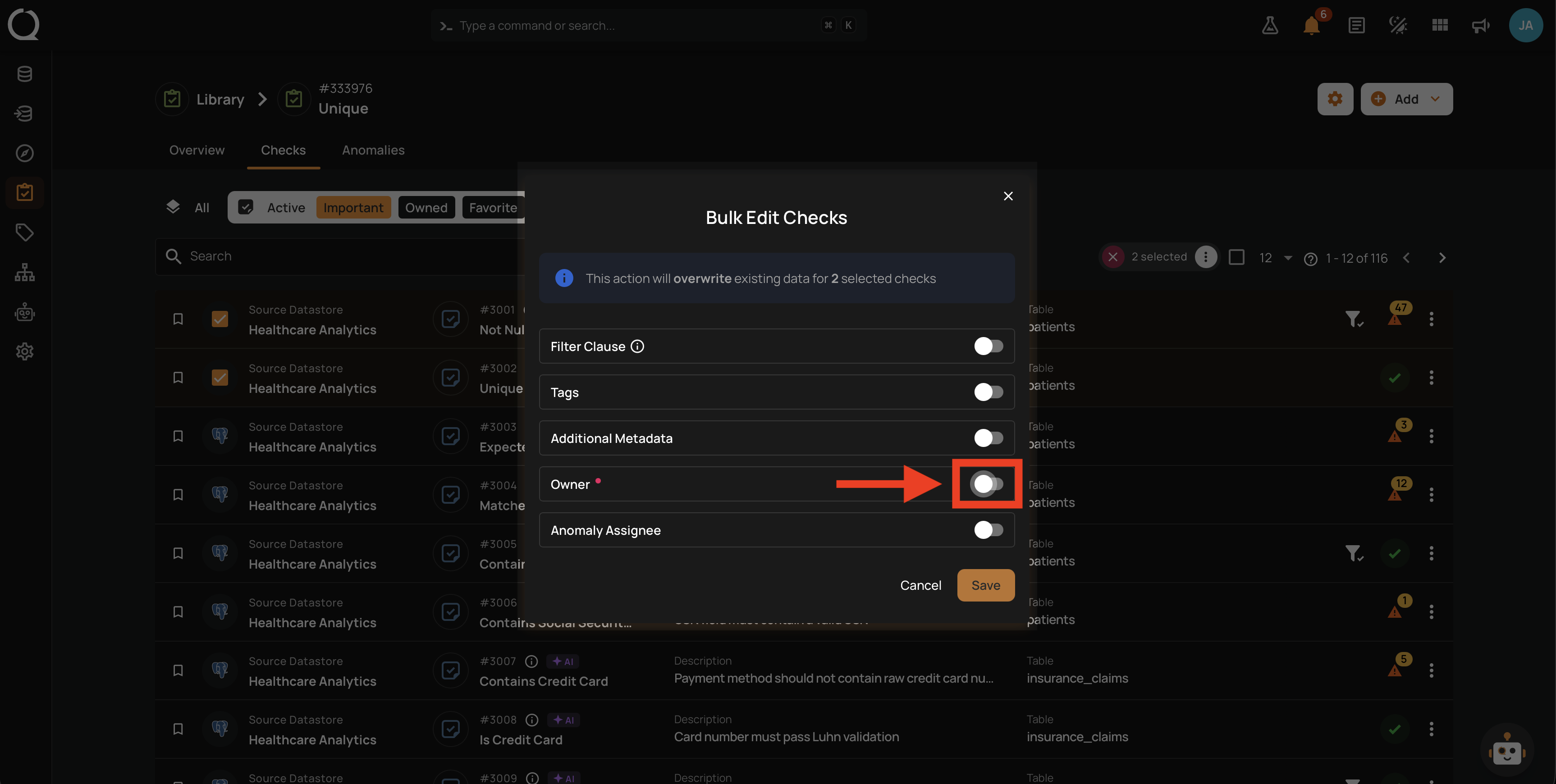Click the Qualytics logo in the top left
Screen dimensions: 1556x784
coord(23,25)
